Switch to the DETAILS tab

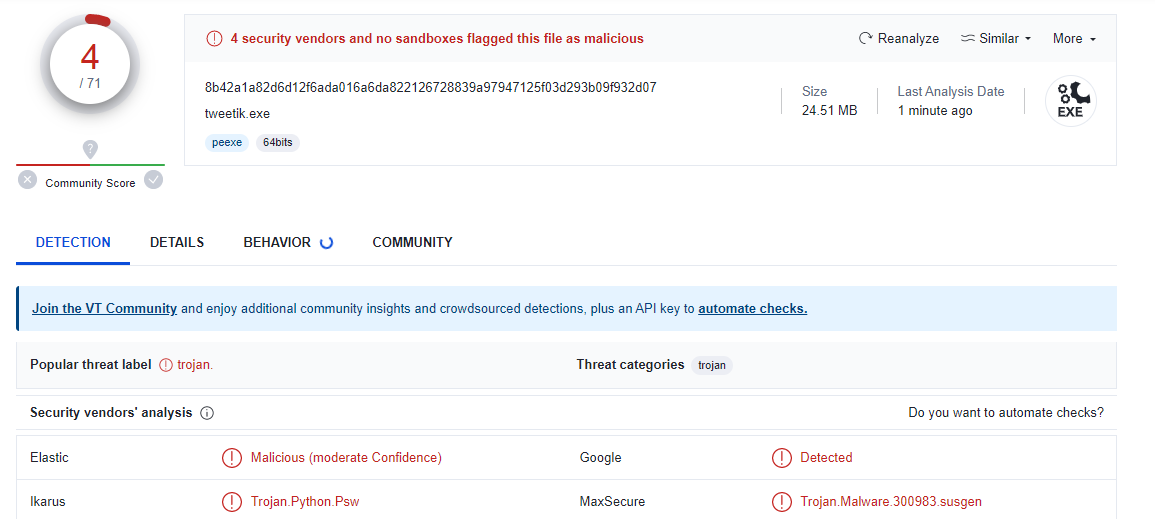177,242
